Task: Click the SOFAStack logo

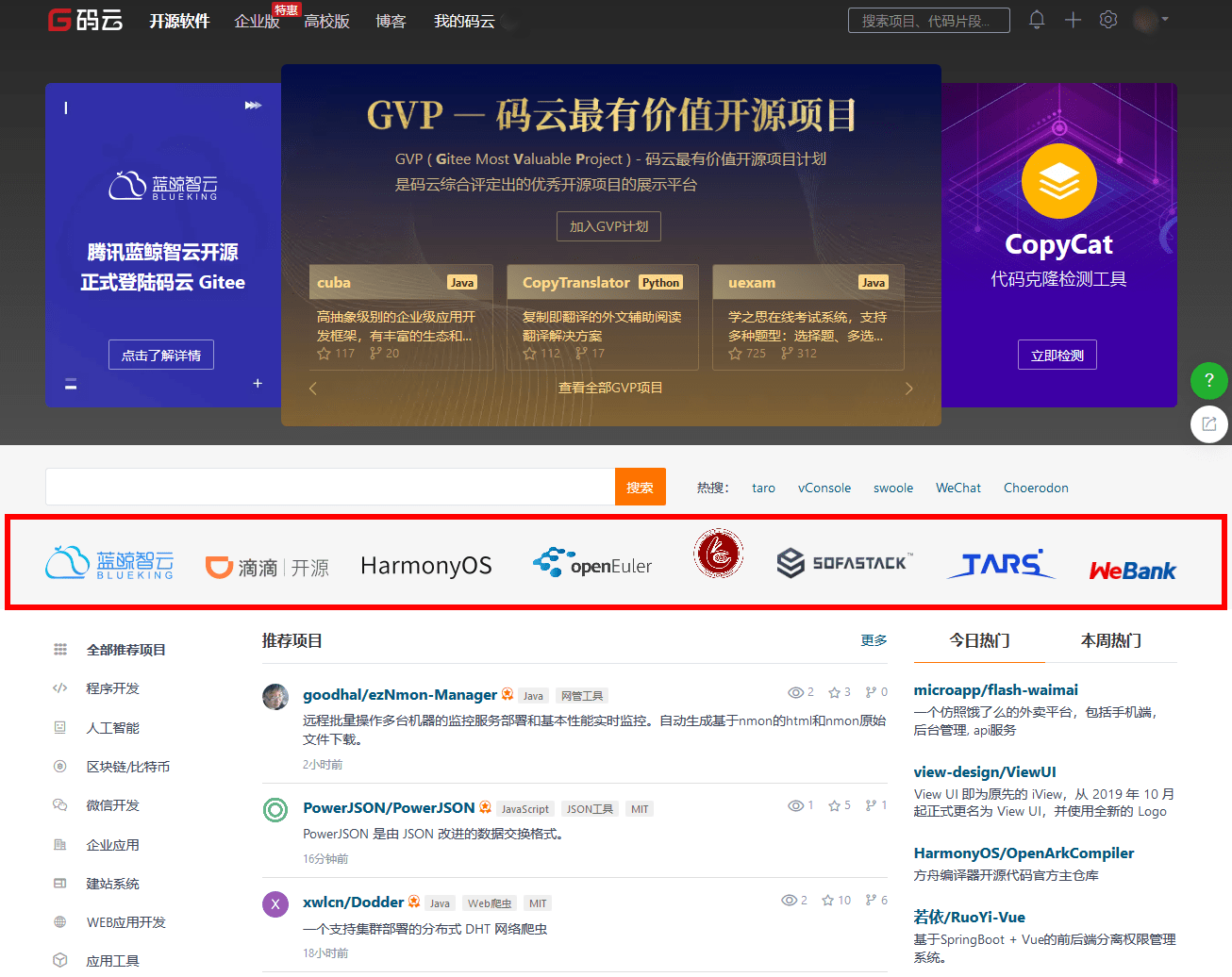Action: [844, 563]
